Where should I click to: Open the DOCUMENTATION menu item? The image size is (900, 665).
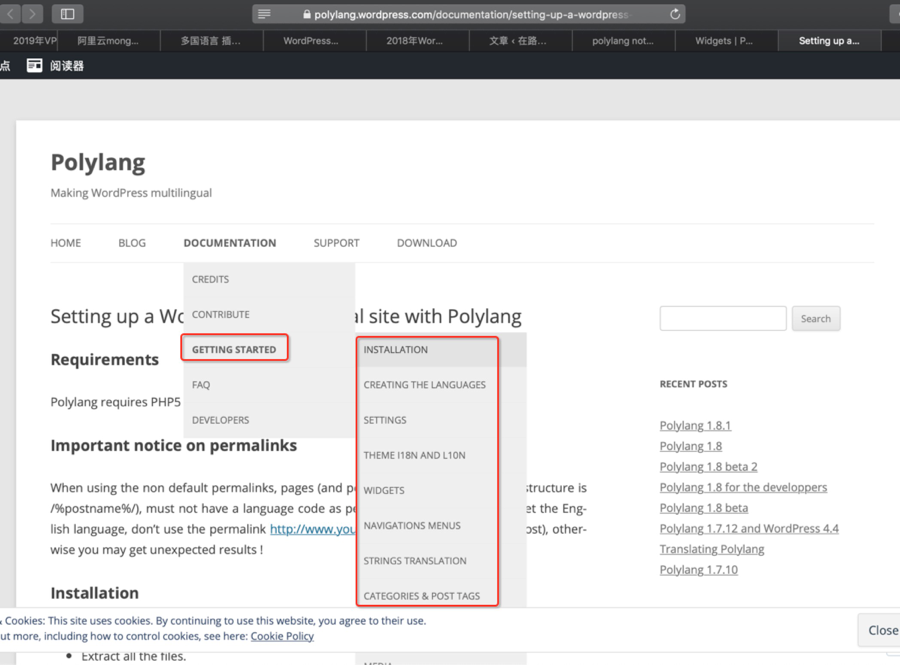(230, 243)
